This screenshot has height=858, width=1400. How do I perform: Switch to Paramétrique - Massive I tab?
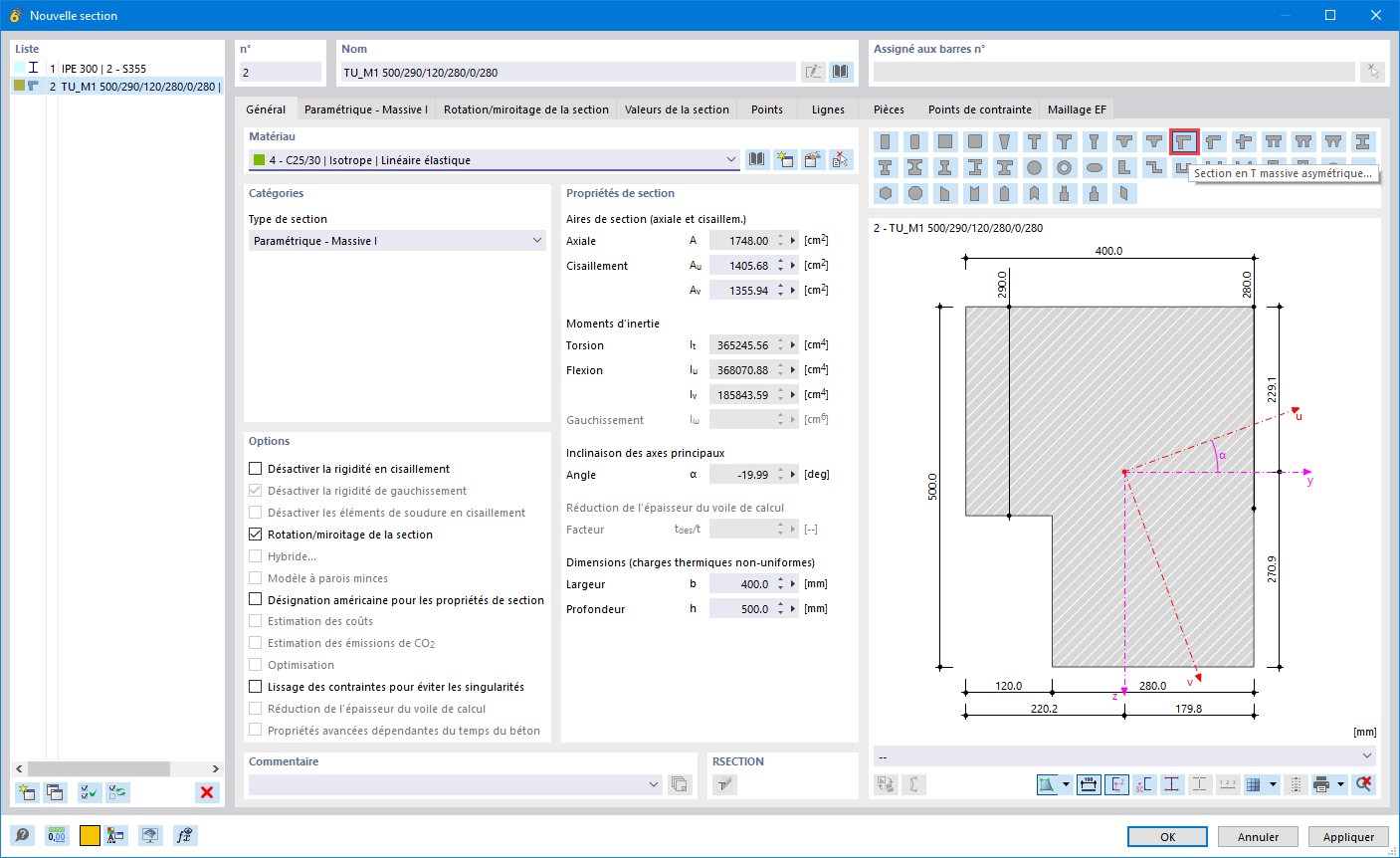click(x=366, y=109)
